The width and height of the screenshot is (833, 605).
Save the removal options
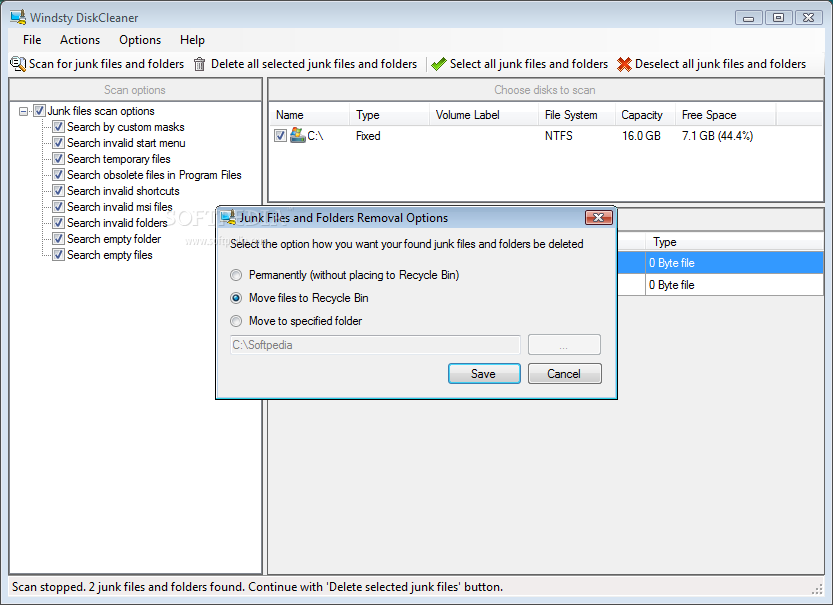tap(484, 373)
